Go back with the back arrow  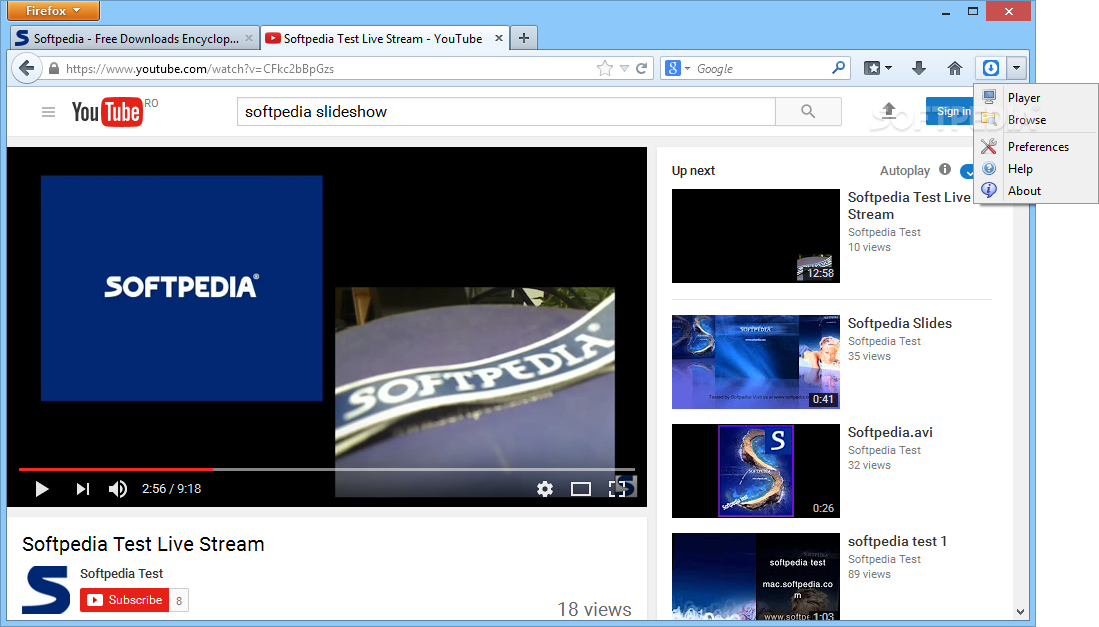tap(27, 69)
